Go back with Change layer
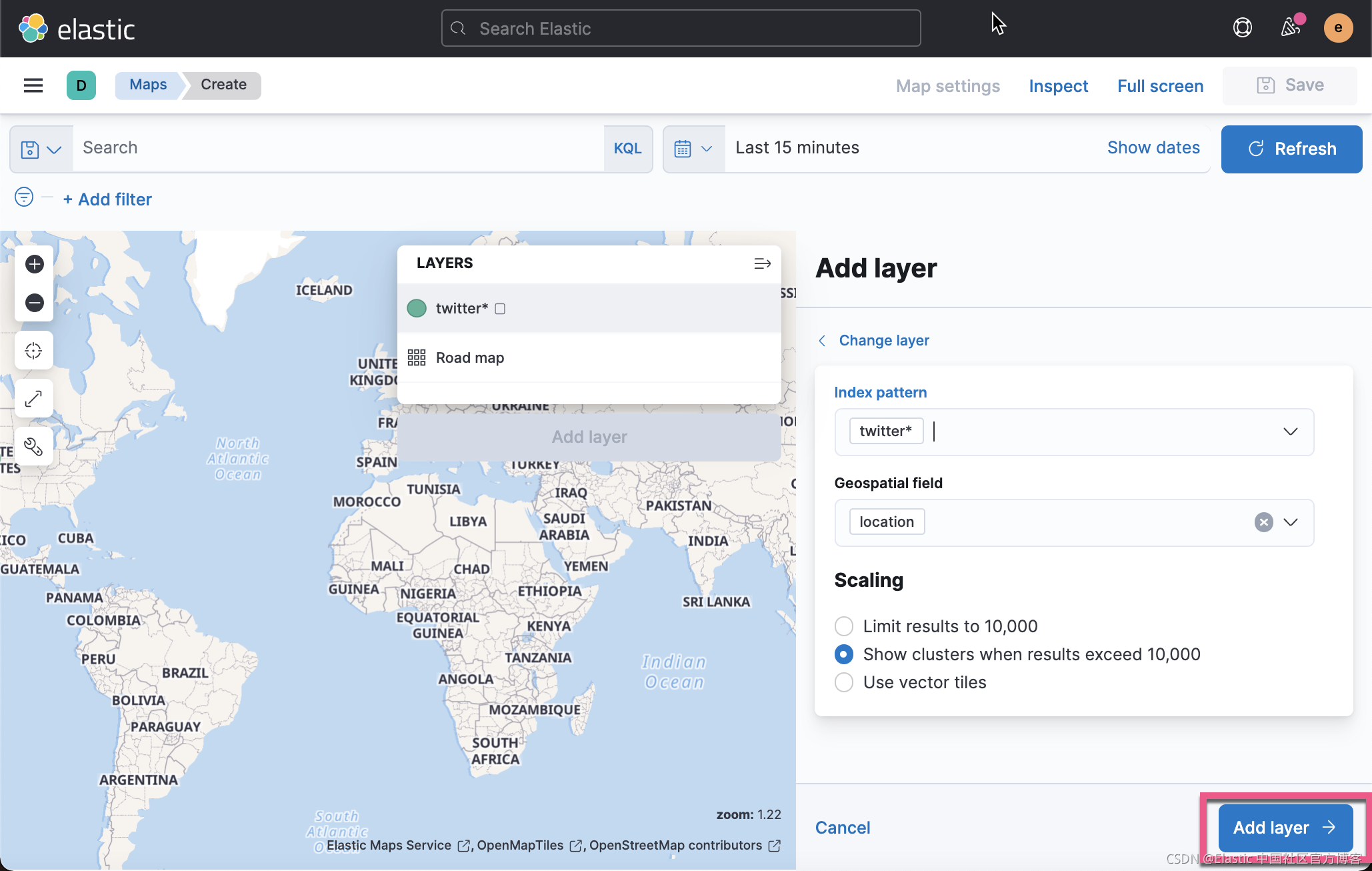The width and height of the screenshot is (1372, 871). (x=873, y=341)
